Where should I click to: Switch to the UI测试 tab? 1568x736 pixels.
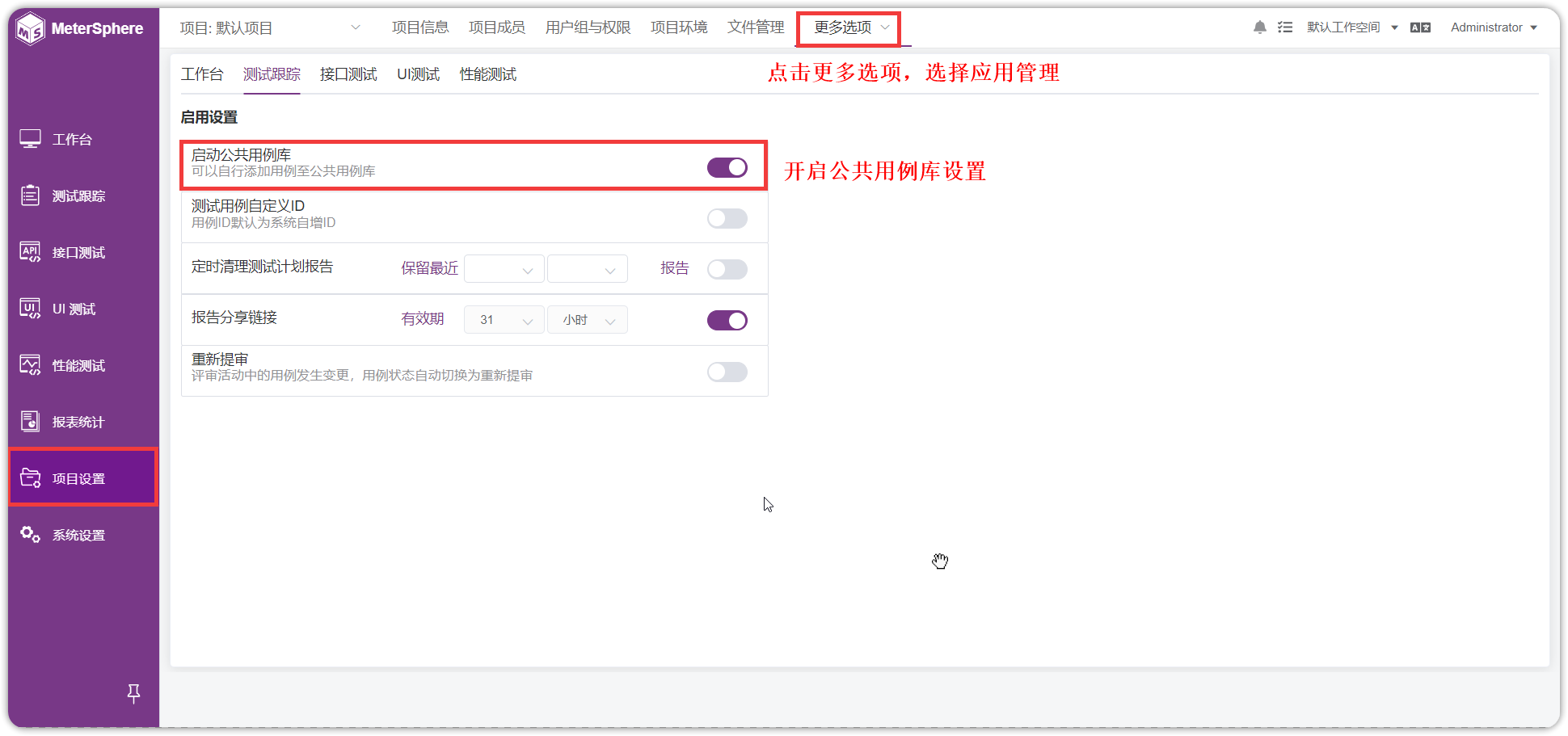pyautogui.click(x=418, y=74)
